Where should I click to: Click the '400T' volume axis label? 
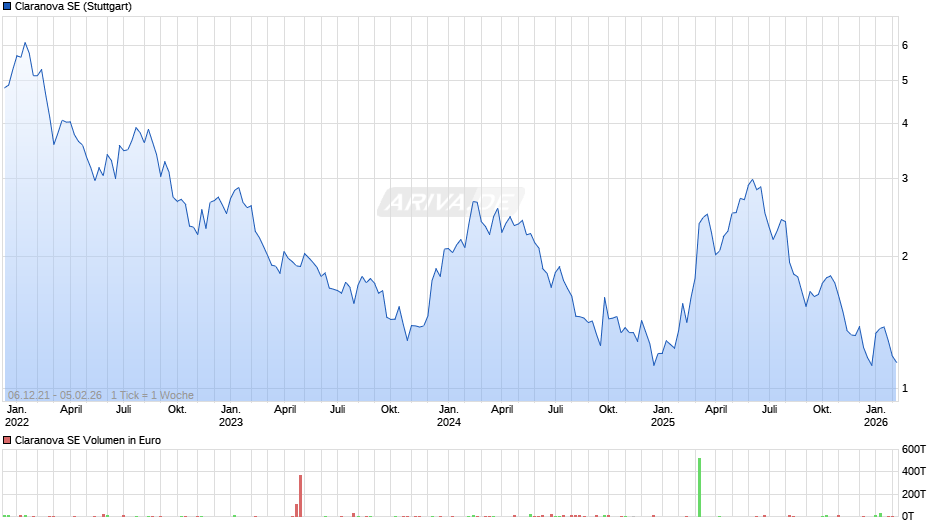point(914,471)
